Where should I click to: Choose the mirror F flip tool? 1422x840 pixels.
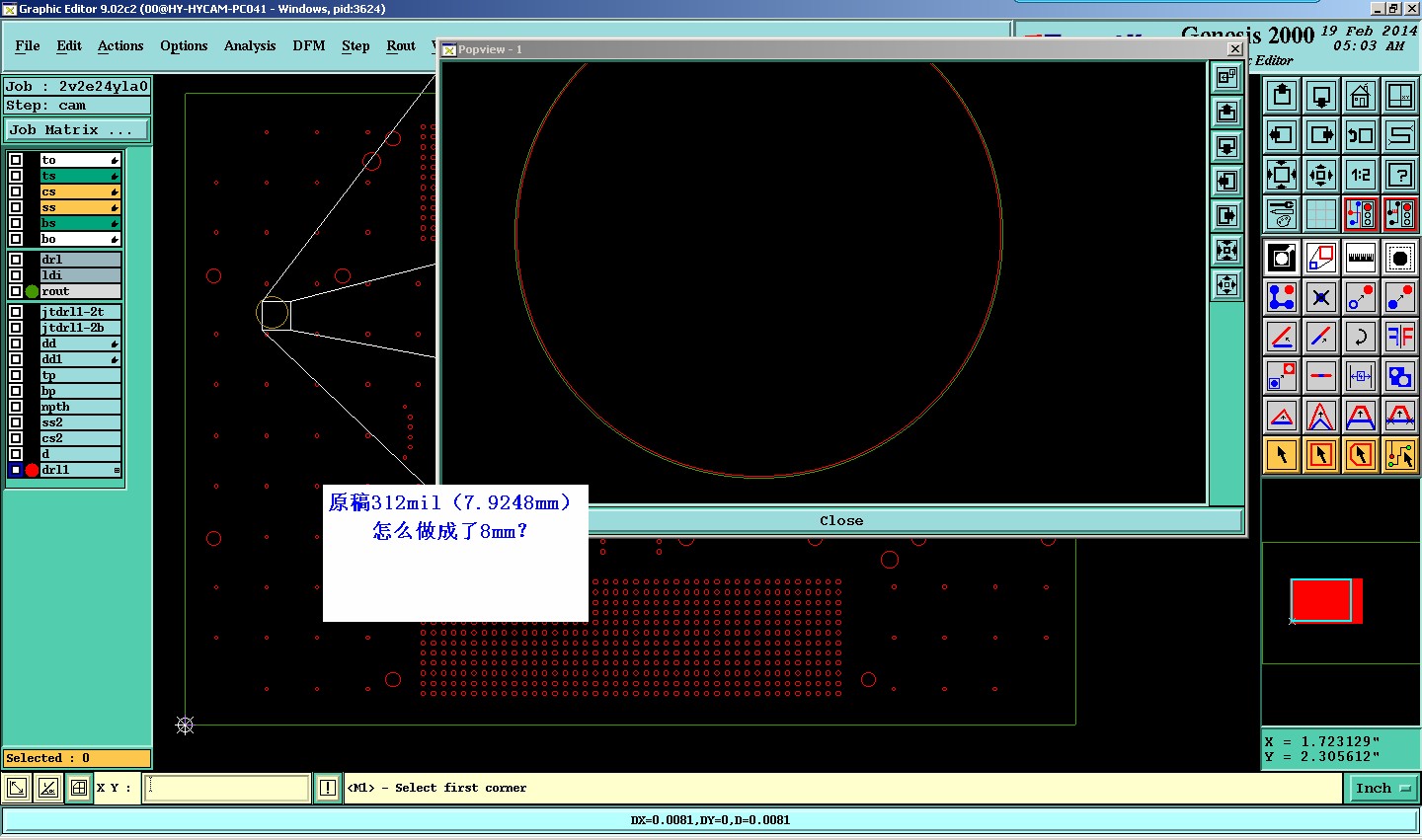[1399, 337]
